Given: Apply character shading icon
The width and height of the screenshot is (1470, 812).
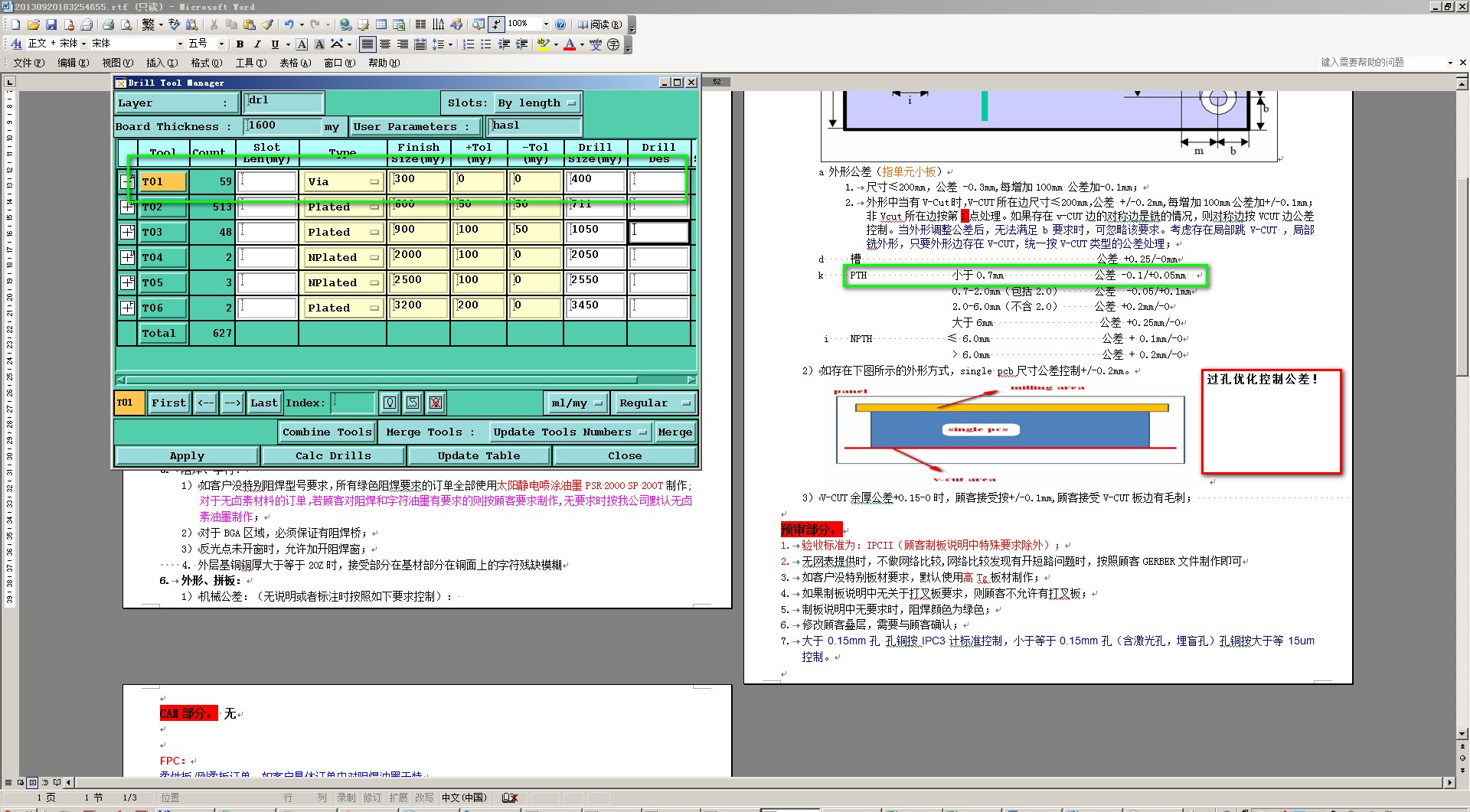Looking at the screenshot, I should click(x=319, y=44).
